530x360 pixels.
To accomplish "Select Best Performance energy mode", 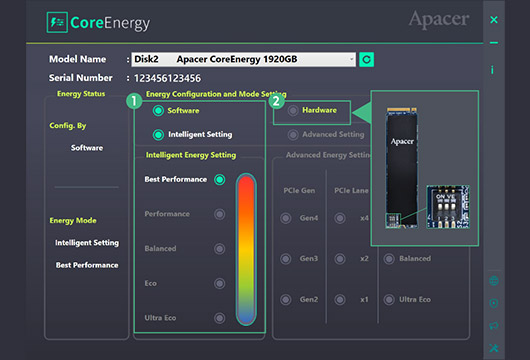I will tap(220, 179).
